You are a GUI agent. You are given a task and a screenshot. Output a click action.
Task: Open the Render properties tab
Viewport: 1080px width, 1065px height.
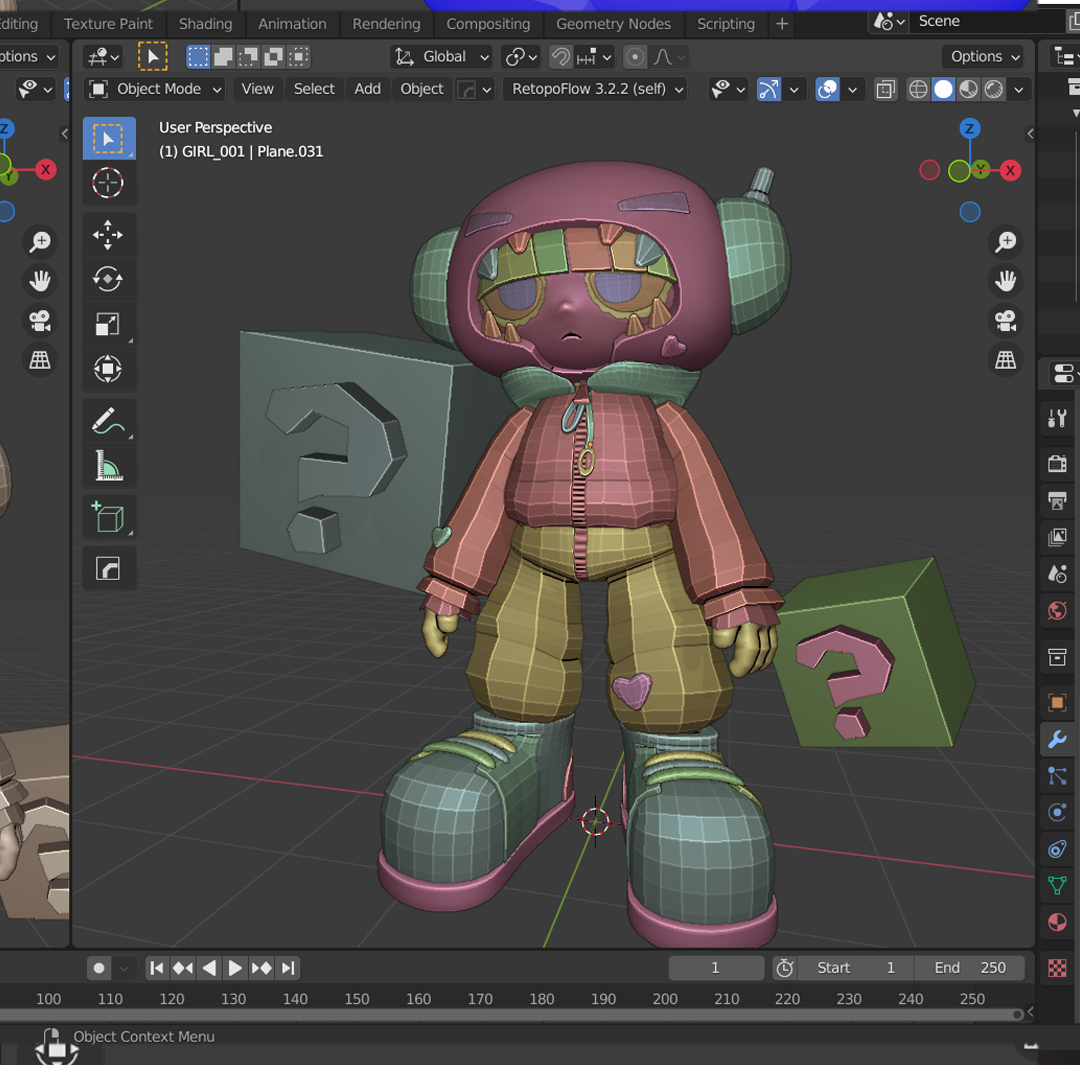[x=1057, y=463]
